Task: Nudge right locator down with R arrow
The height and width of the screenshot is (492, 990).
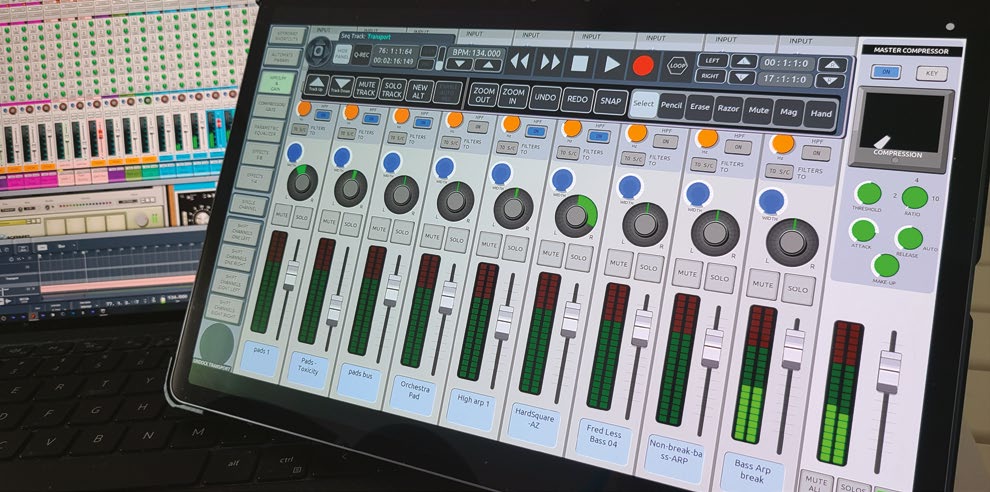Action: tap(830, 81)
